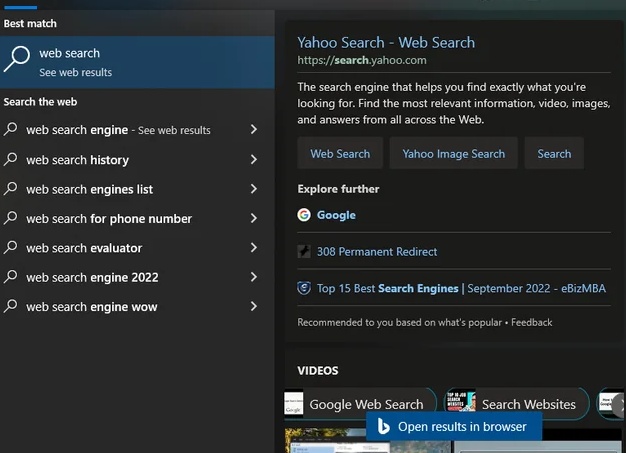Click search icon next to 'web search engine wow'
This screenshot has width=626, height=453.
[x=11, y=306]
